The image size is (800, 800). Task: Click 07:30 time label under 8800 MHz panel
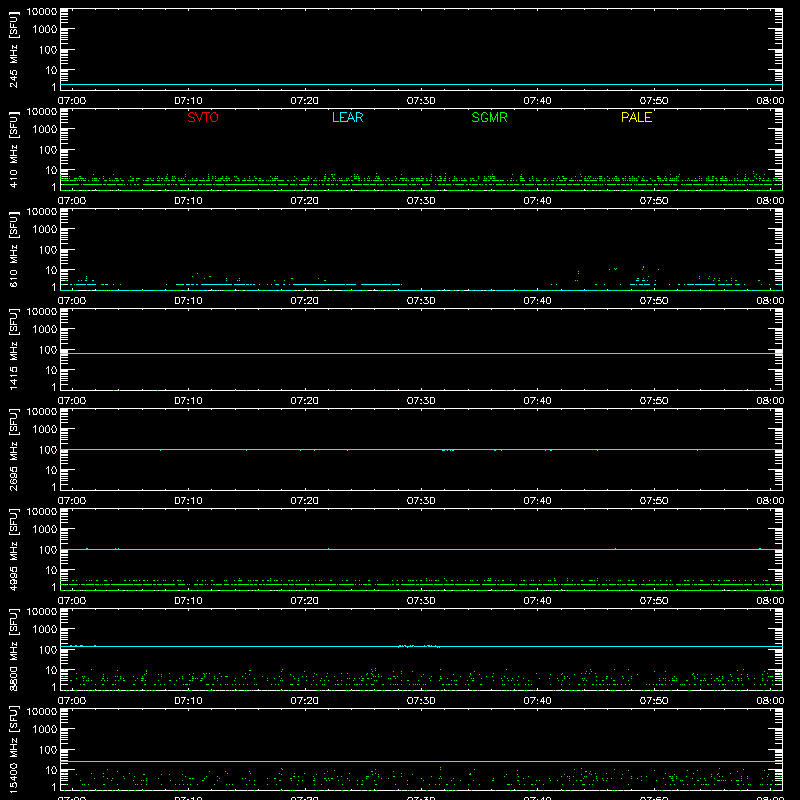coord(421,701)
